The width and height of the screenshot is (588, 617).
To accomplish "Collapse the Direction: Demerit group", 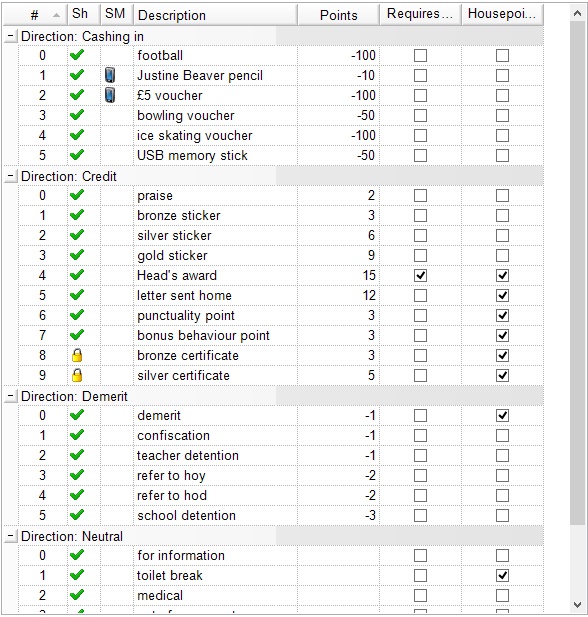I will pyautogui.click(x=11, y=396).
